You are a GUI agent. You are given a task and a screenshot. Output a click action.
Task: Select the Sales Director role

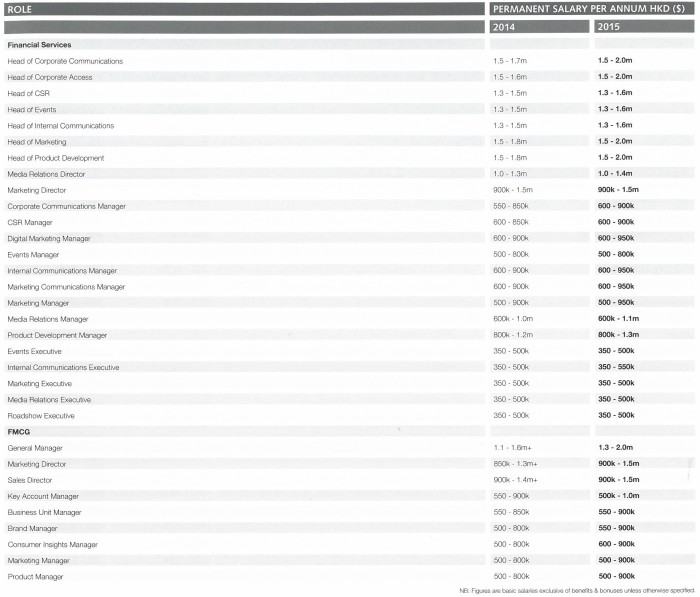(x=29, y=480)
